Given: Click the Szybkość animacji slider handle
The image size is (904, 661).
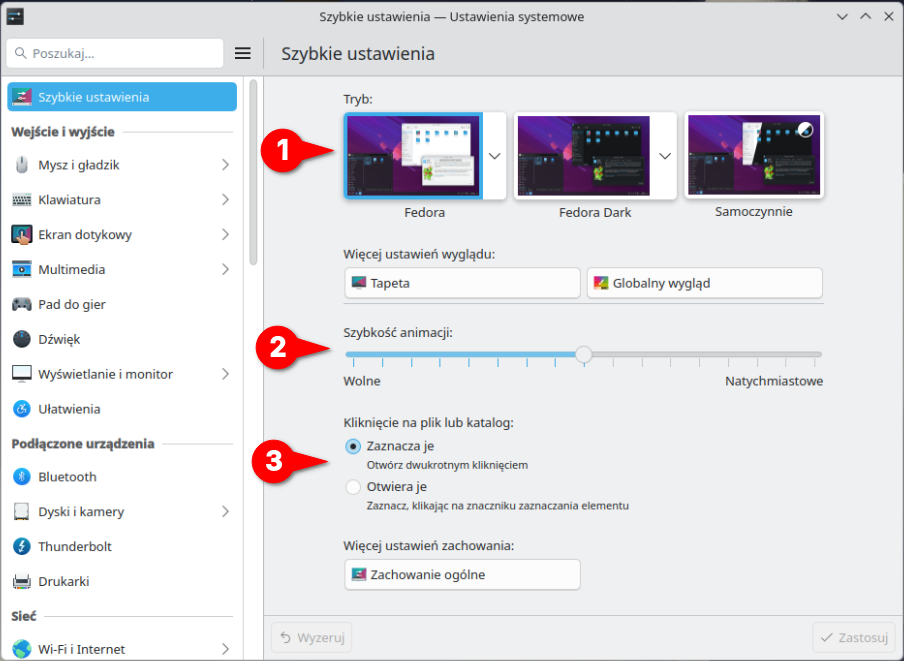Looking at the screenshot, I should 584,354.
